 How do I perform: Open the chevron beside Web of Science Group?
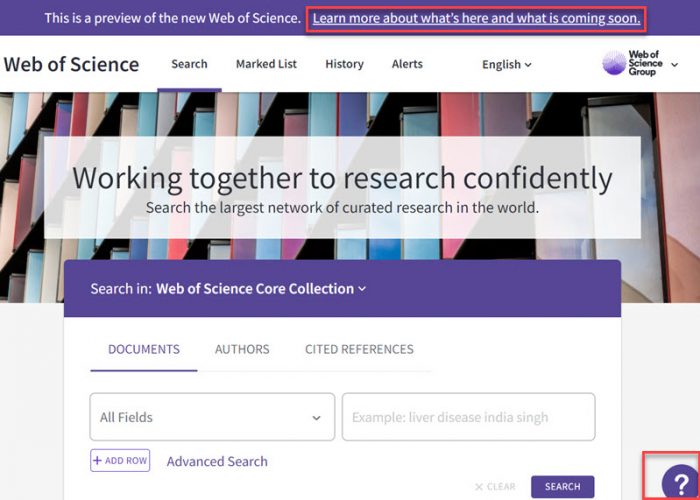675,65
